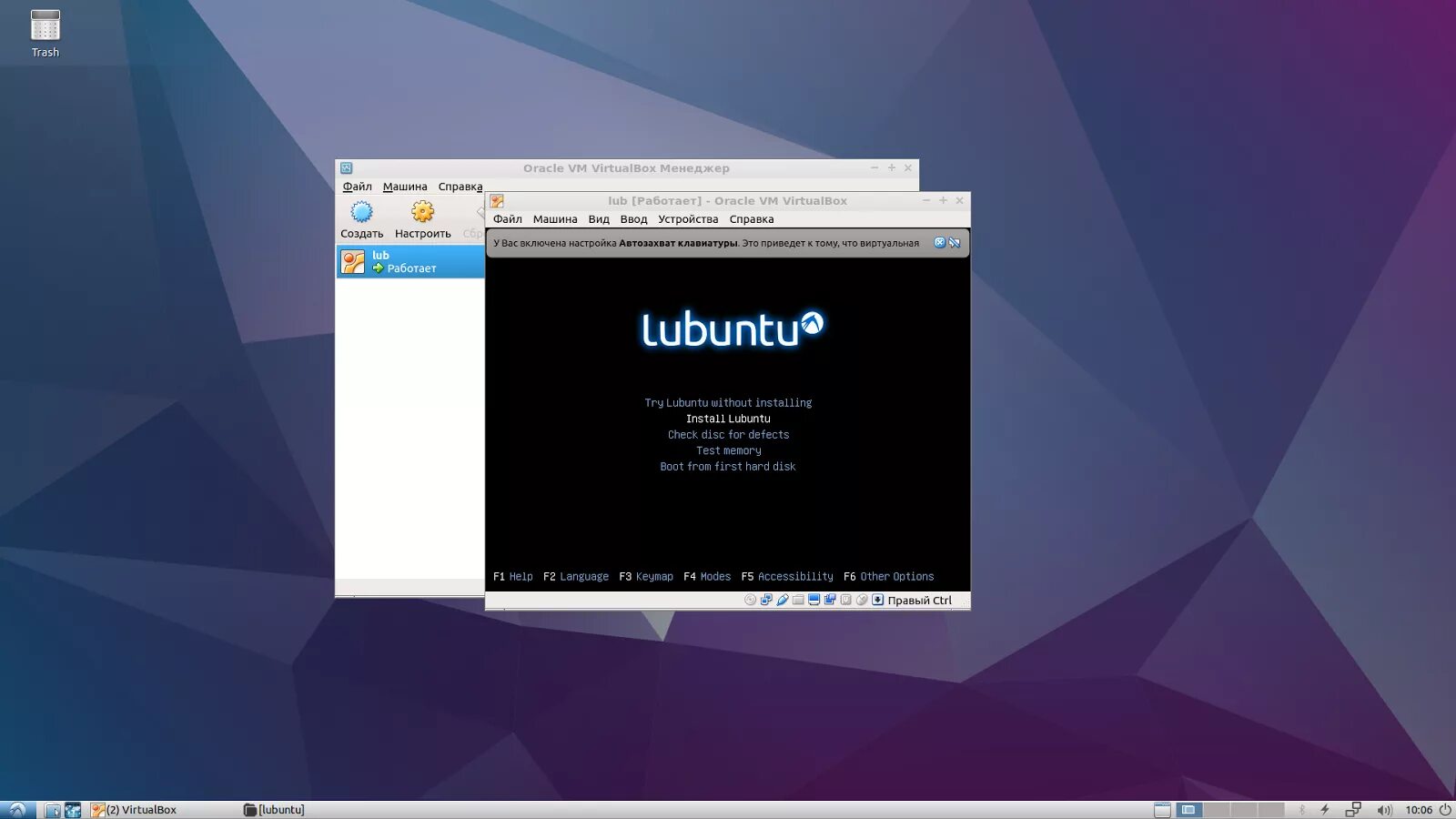Click the 10:06 clock in panel
This screenshot has height=819, width=1456.
point(1419,810)
